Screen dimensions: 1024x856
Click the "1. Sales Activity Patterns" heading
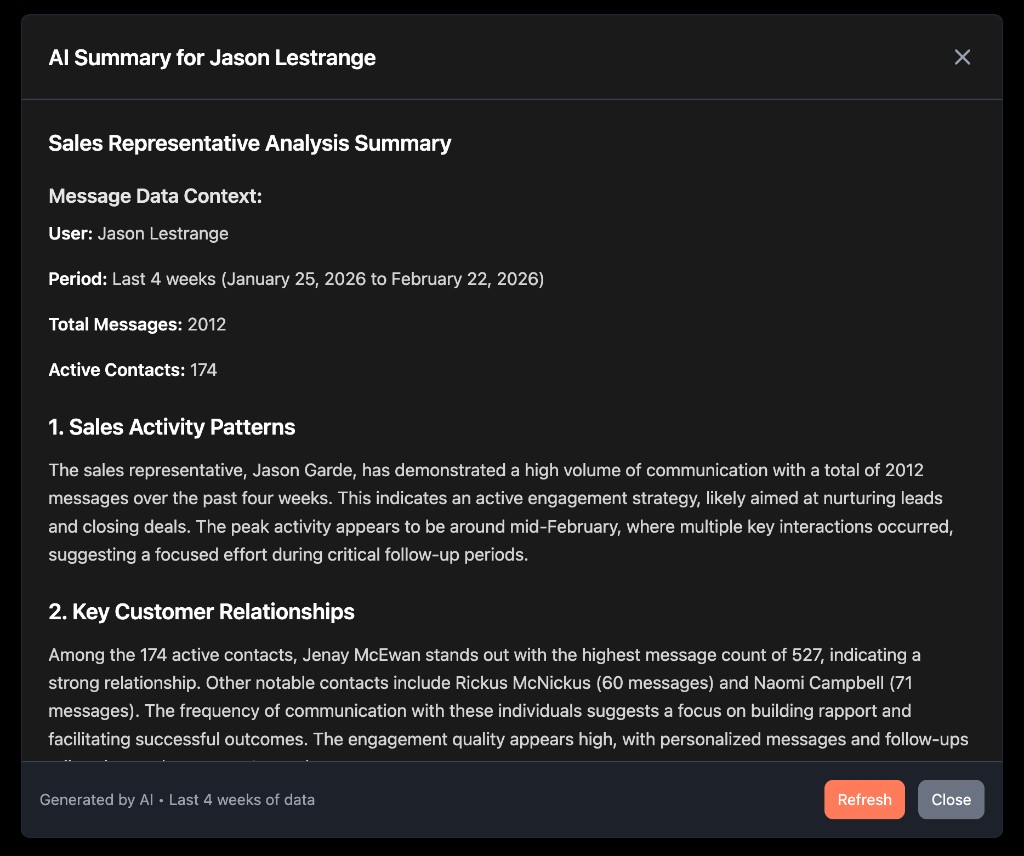172,427
